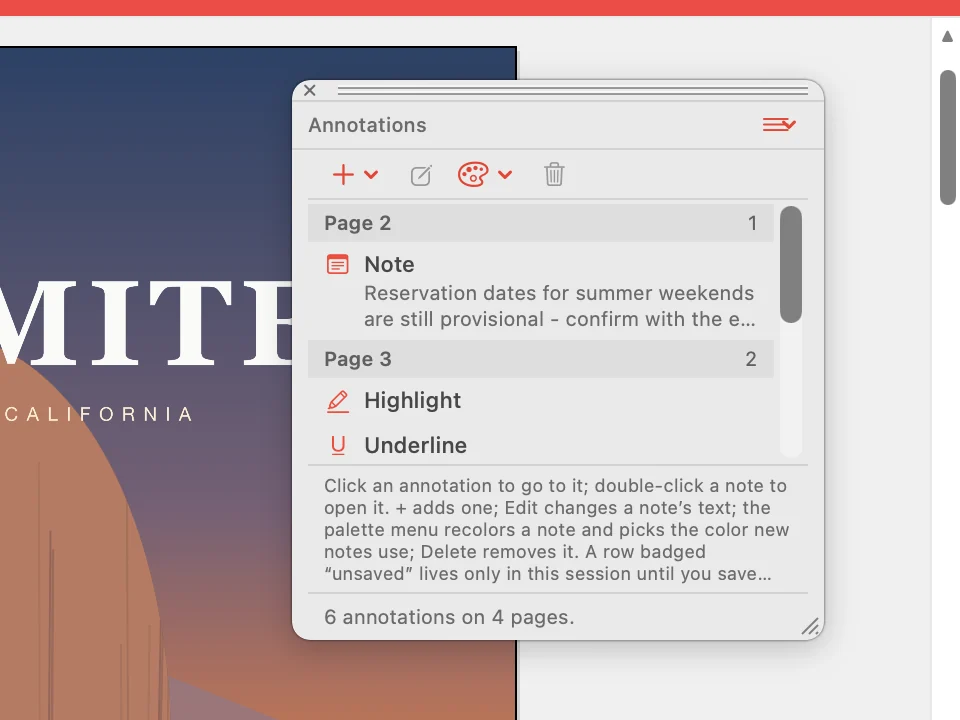Click the plus add annotation icon

point(343,174)
